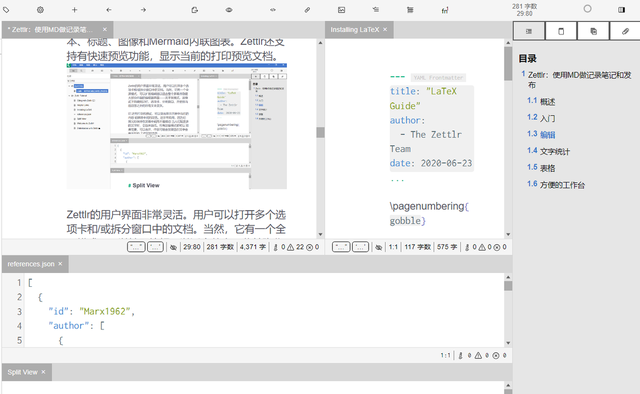Click the insert footnote icon in toolbar

(445, 10)
